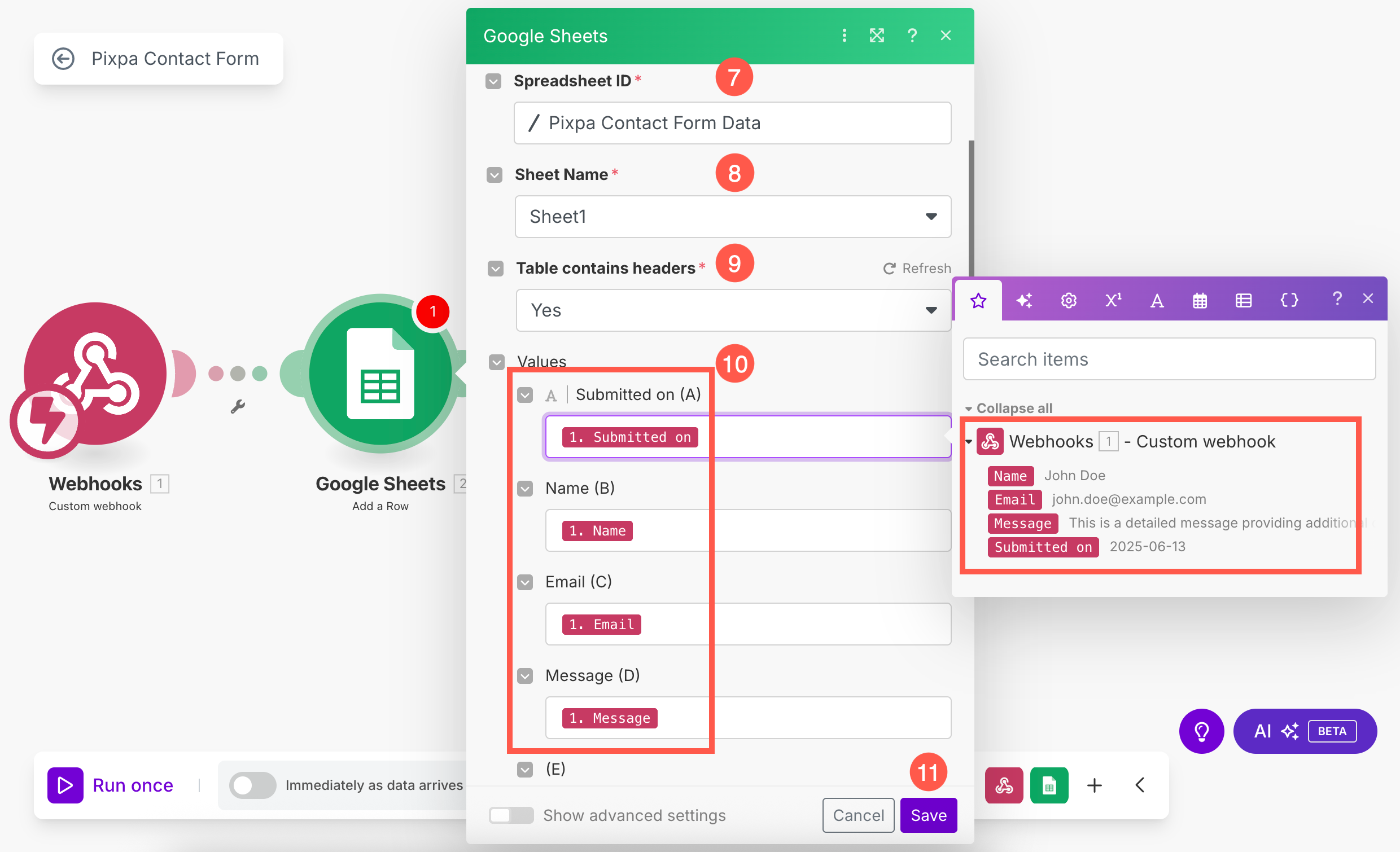Open the Sheet Name dropdown showing Sheet1
This screenshot has width=1400, height=852.
[732, 217]
